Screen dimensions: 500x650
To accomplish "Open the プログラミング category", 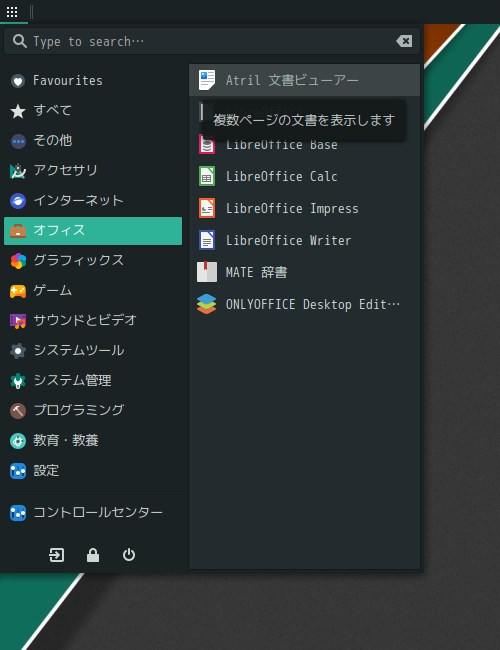I will pos(93,410).
